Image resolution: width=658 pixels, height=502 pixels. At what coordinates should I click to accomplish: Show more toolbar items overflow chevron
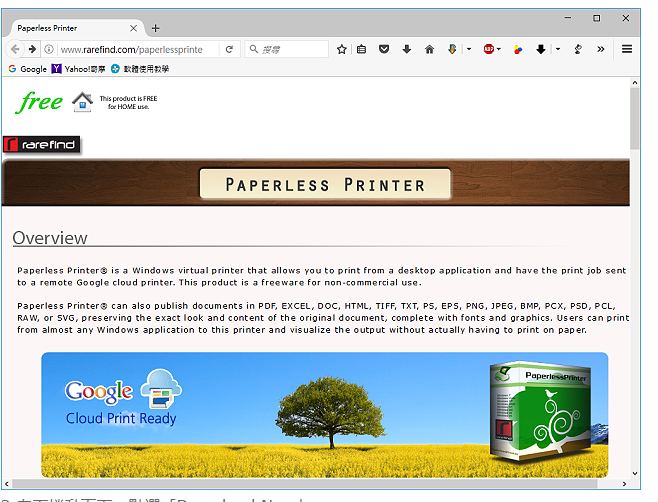point(601,49)
